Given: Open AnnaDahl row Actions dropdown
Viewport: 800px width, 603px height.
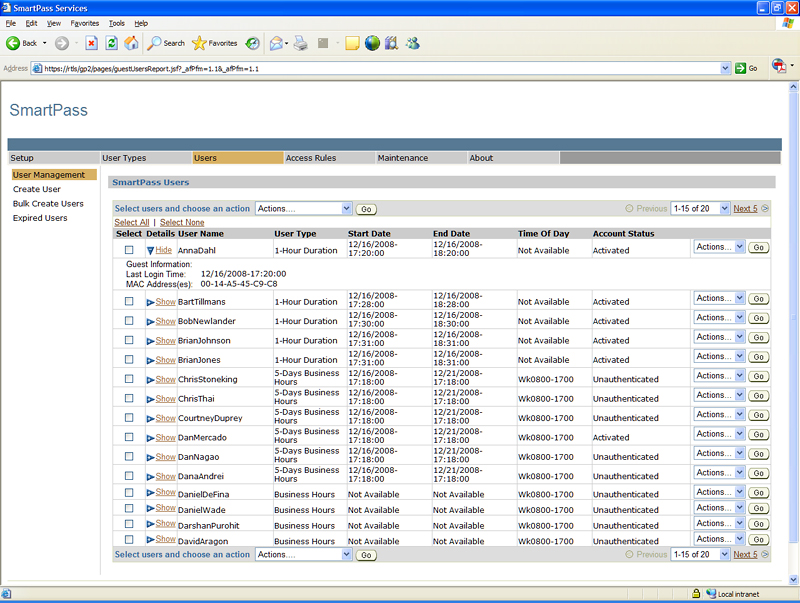Looking at the screenshot, I should pyautogui.click(x=719, y=247).
